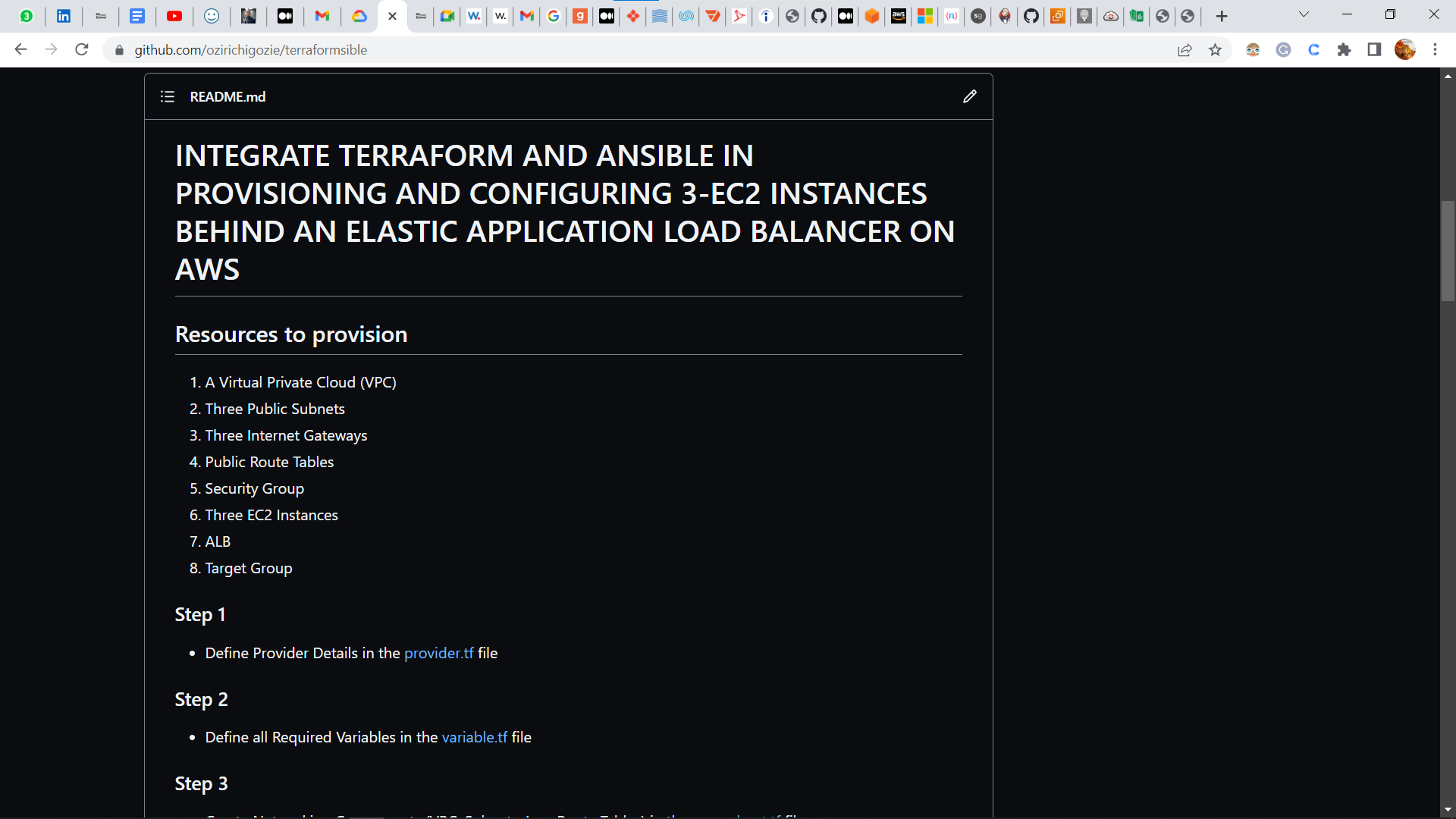Screen dimensions: 1456x819
Task: Click the Step 3 heading
Action: (x=201, y=784)
